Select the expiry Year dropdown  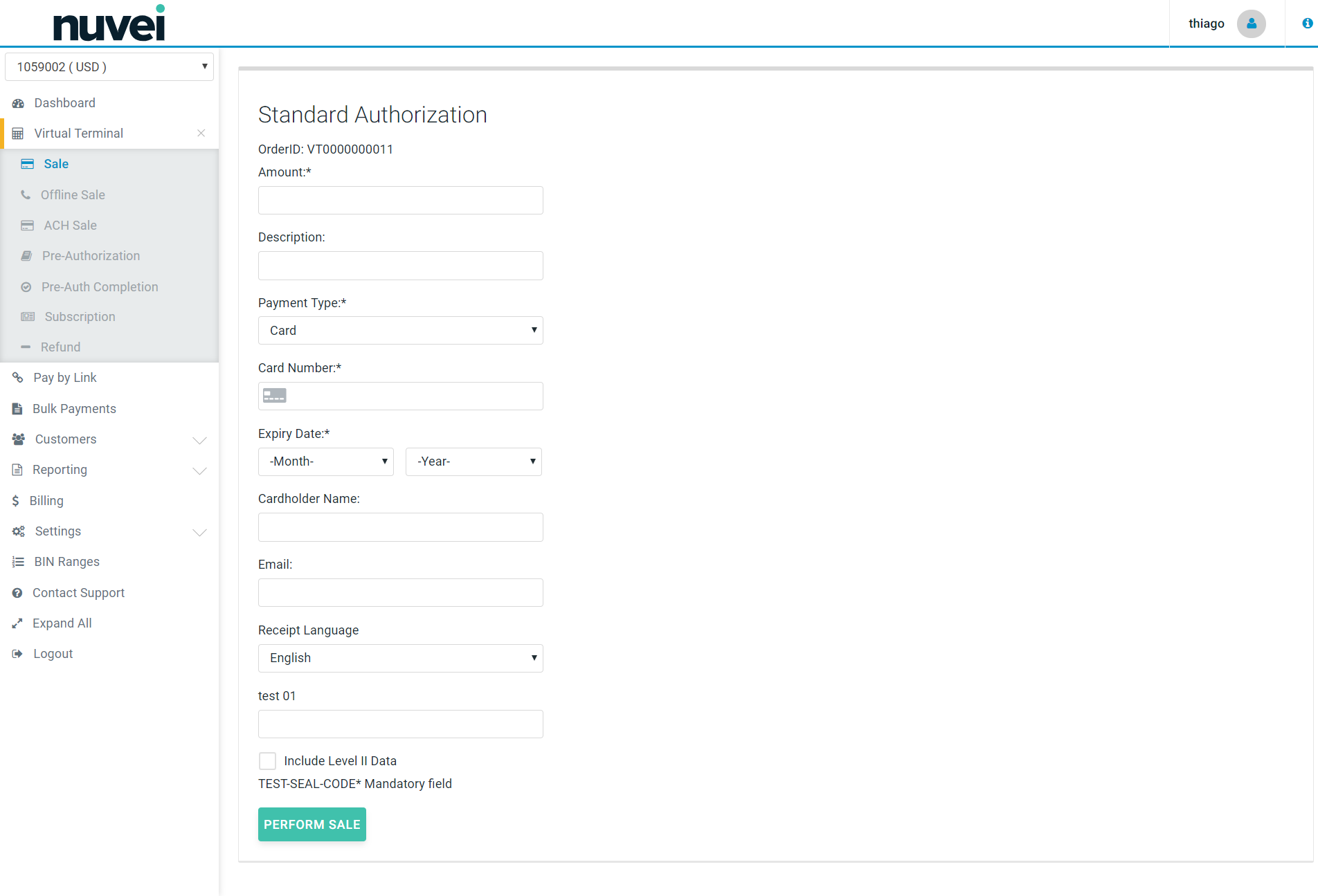(x=473, y=461)
